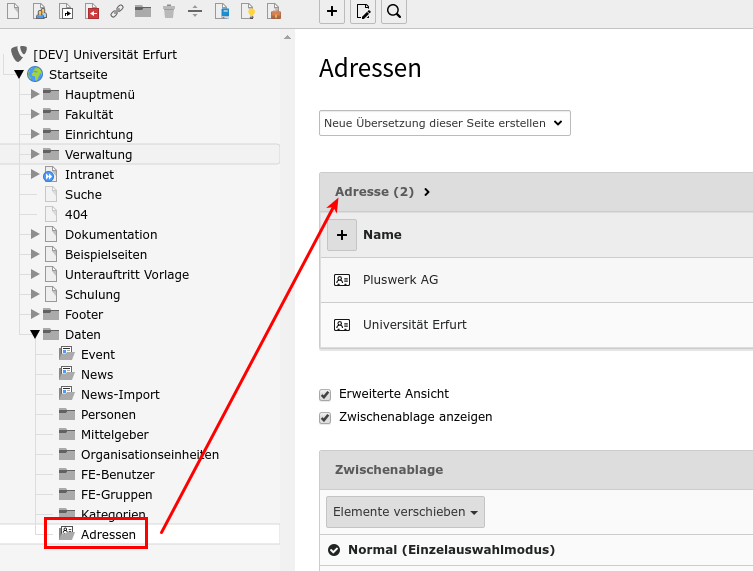Open the Elemente verschieben dropdown
Image resolution: width=753 pixels, height=571 pixels.
[x=405, y=512]
